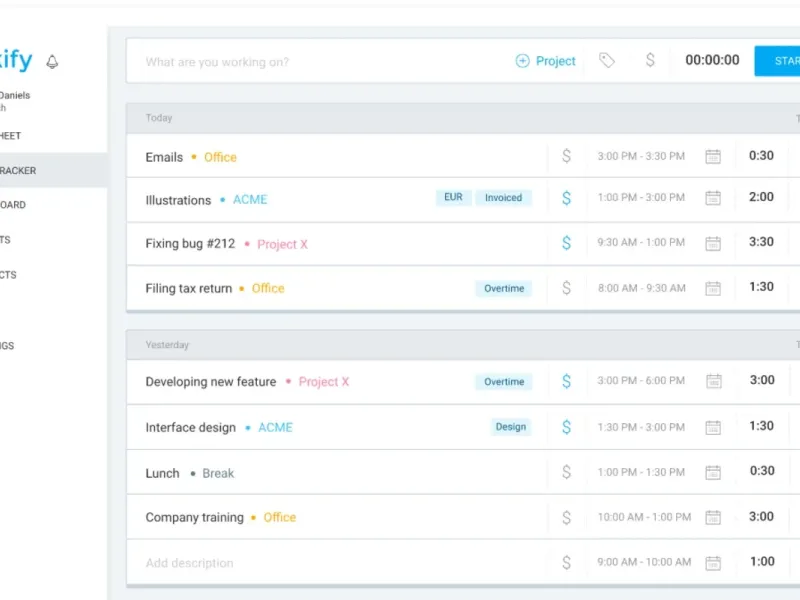Click the blue Start timer button
Viewport: 800px width, 600px height.
click(779, 61)
